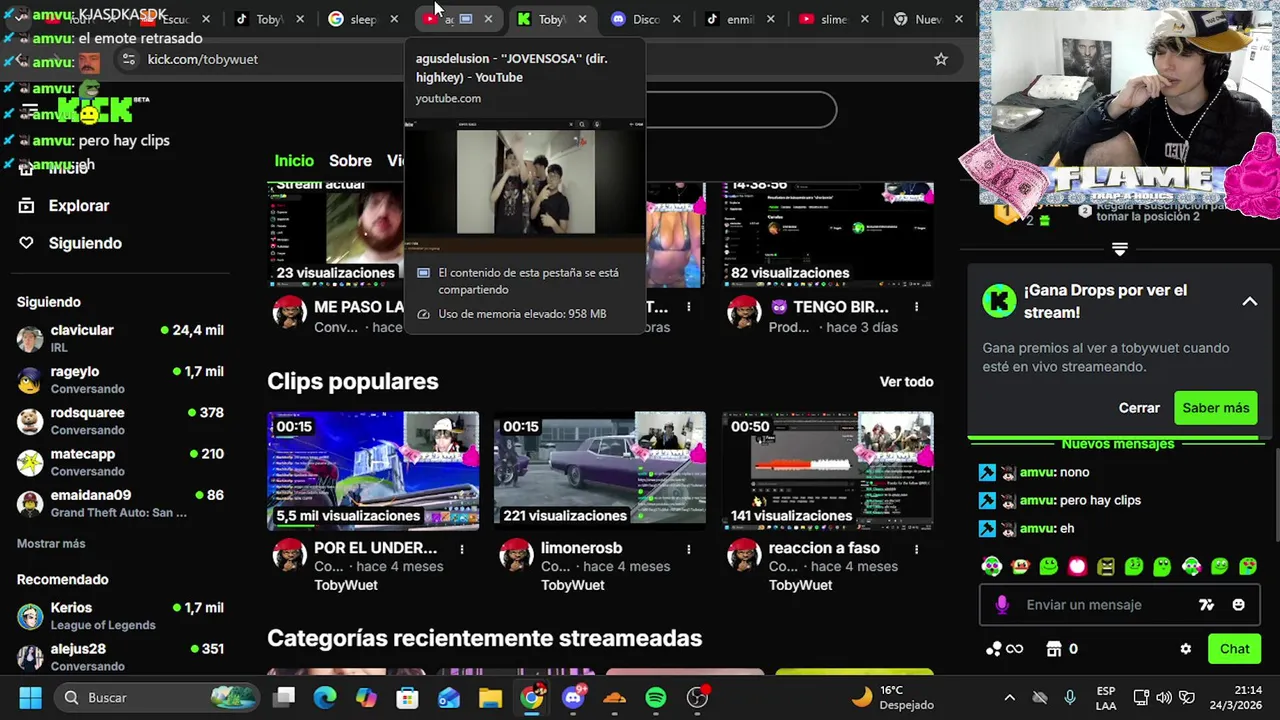Open alejus28 recommended channel
This screenshot has width=1280, height=720.
point(120,657)
